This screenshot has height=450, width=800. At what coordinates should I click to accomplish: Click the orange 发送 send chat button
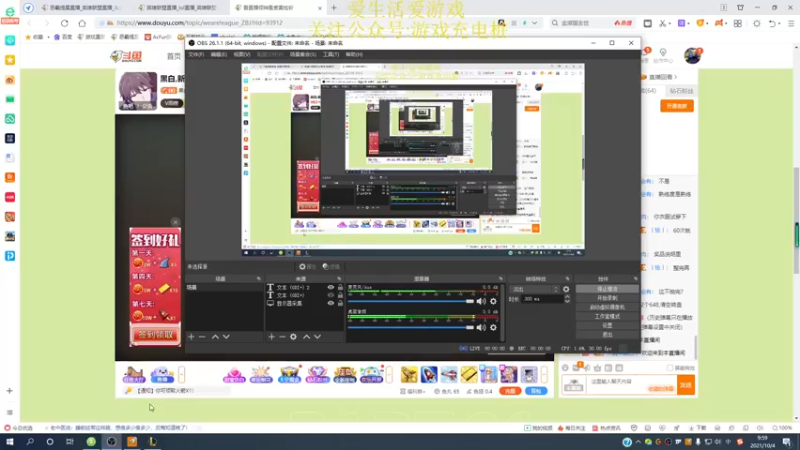tap(686, 385)
